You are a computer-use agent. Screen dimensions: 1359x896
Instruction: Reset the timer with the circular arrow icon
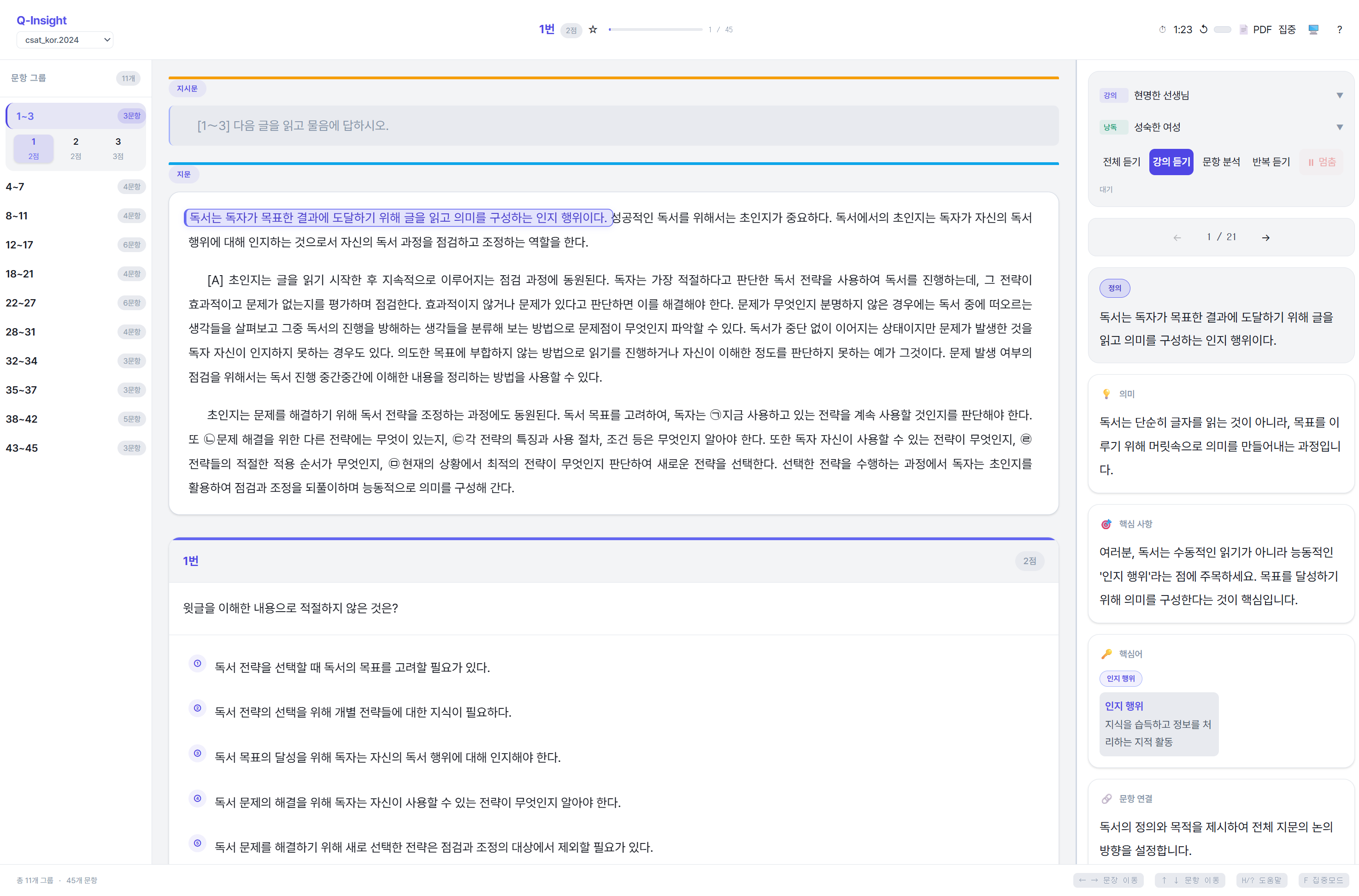click(x=1204, y=29)
